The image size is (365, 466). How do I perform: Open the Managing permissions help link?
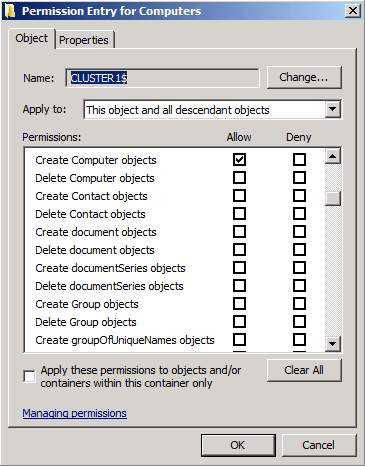[x=75, y=413]
